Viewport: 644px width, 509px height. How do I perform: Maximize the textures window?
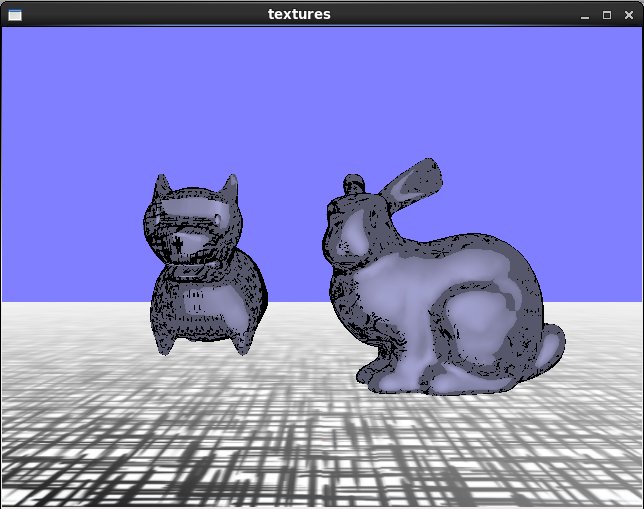607,15
